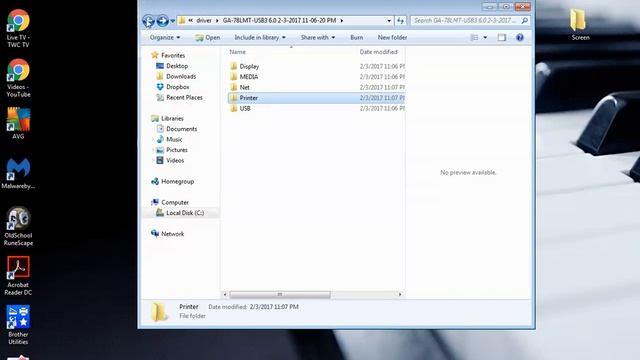Go back with the Explorer back arrow
The width and height of the screenshot is (640, 360).
(148, 20)
